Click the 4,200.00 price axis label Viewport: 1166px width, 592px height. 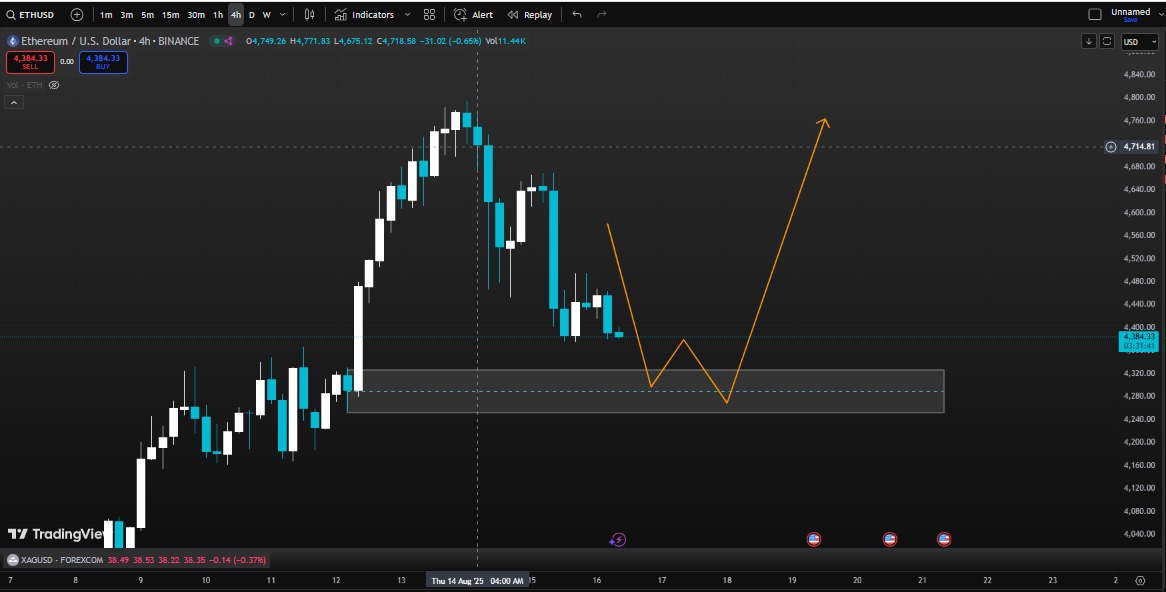pos(1139,443)
